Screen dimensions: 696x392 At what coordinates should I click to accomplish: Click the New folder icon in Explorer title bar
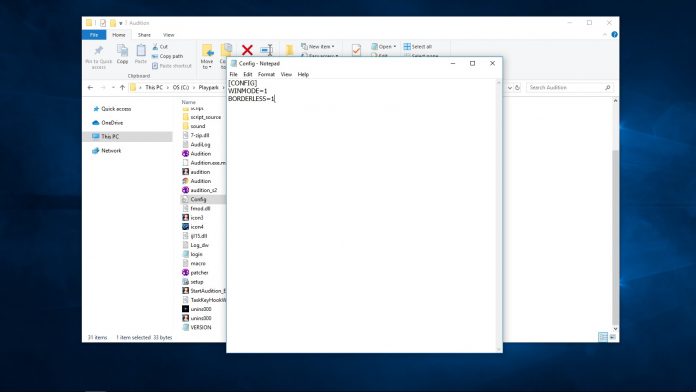pyautogui.click(x=113, y=23)
